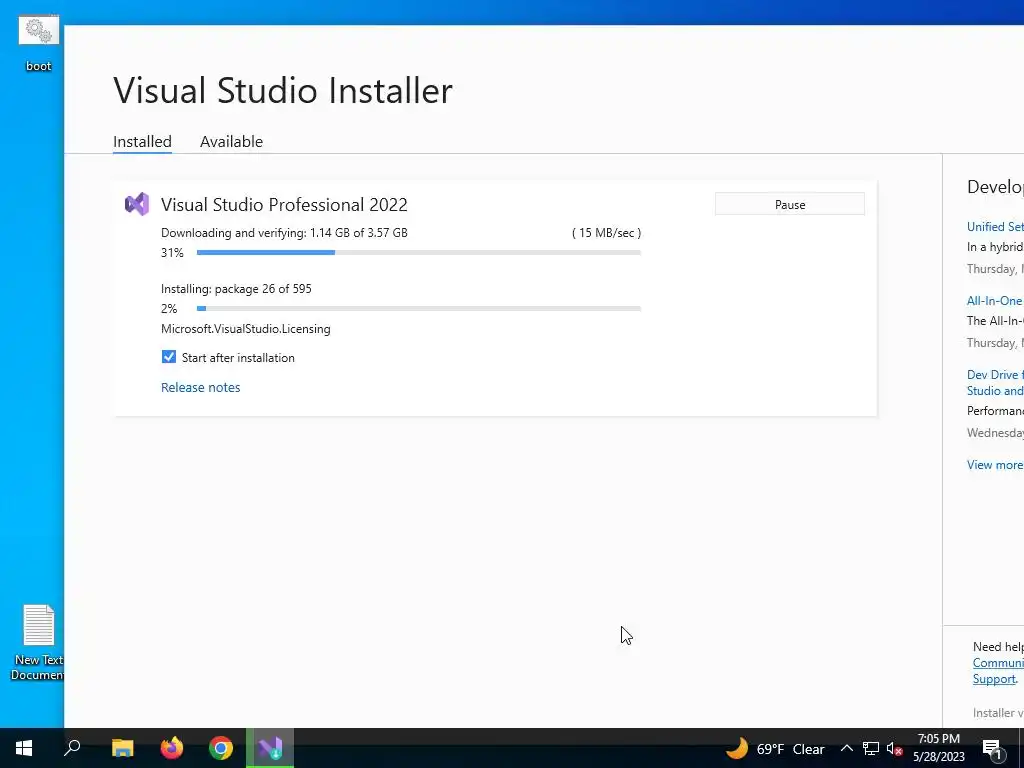Open the Dev Drive news link

[x=995, y=383]
